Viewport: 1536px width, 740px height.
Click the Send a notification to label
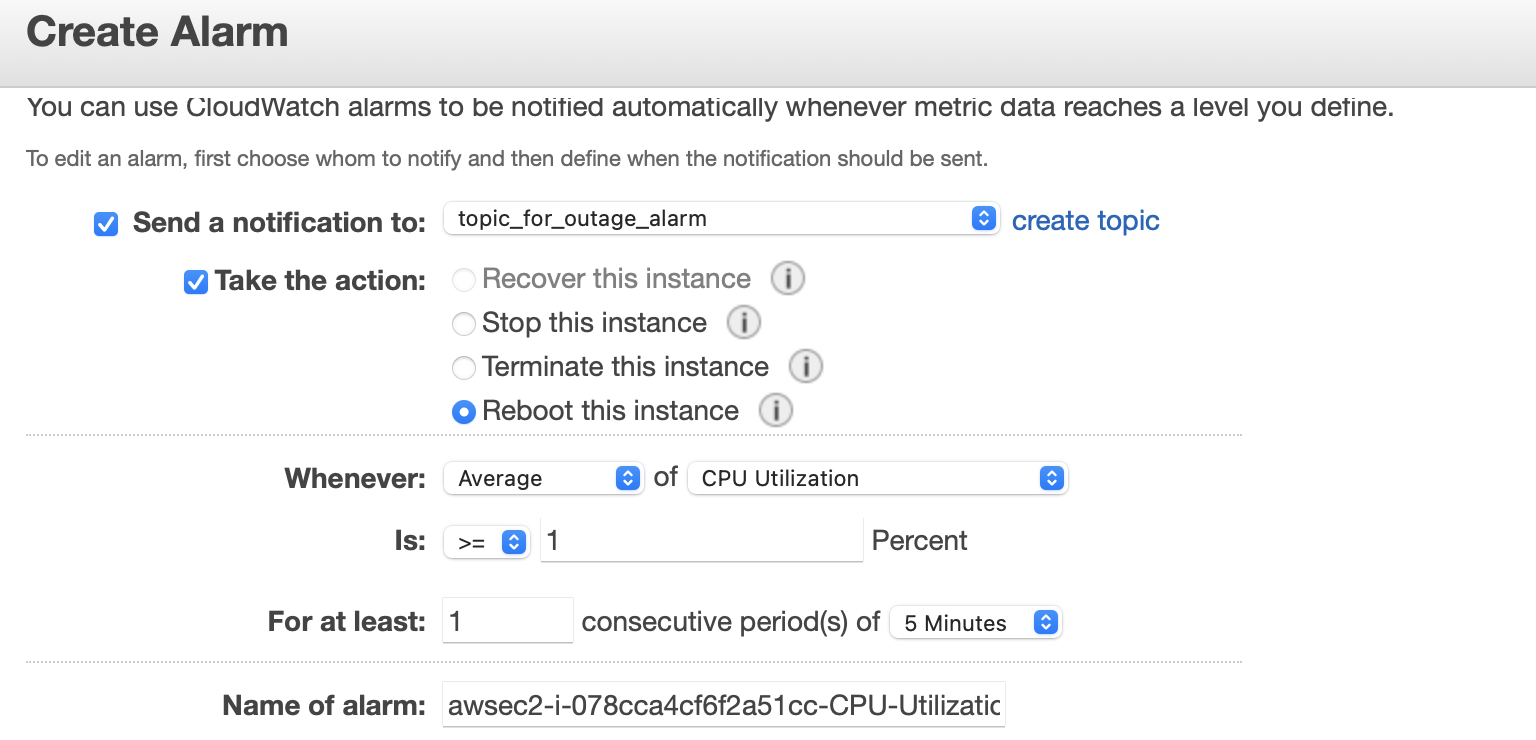pyautogui.click(x=280, y=223)
